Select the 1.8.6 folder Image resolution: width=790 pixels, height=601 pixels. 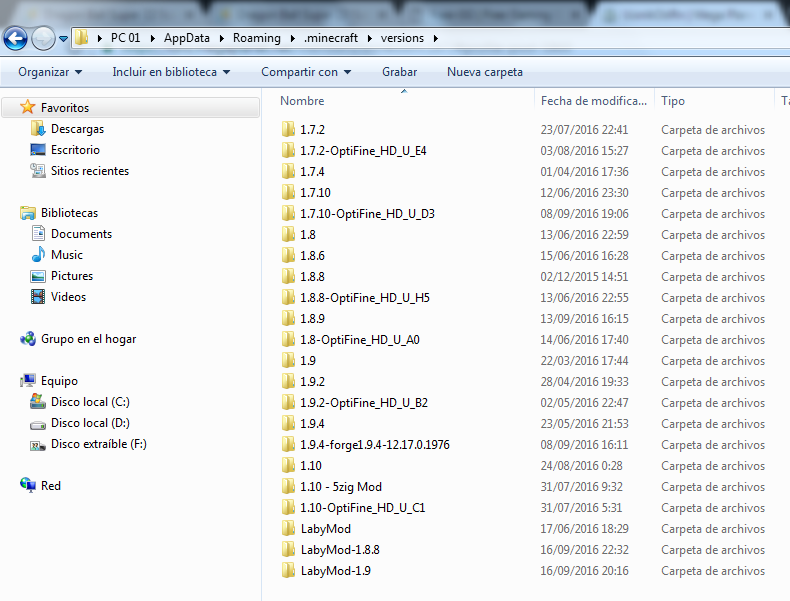point(312,256)
